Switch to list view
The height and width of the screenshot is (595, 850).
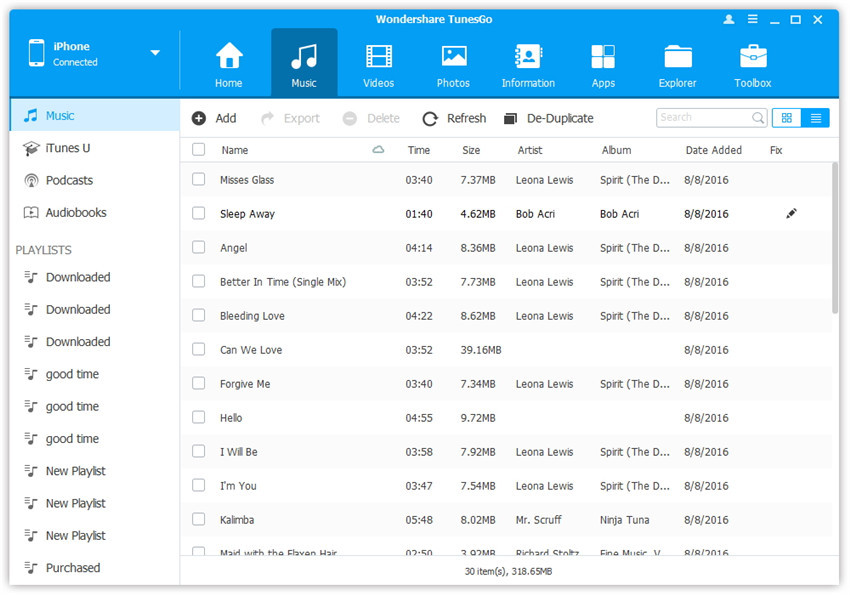815,118
